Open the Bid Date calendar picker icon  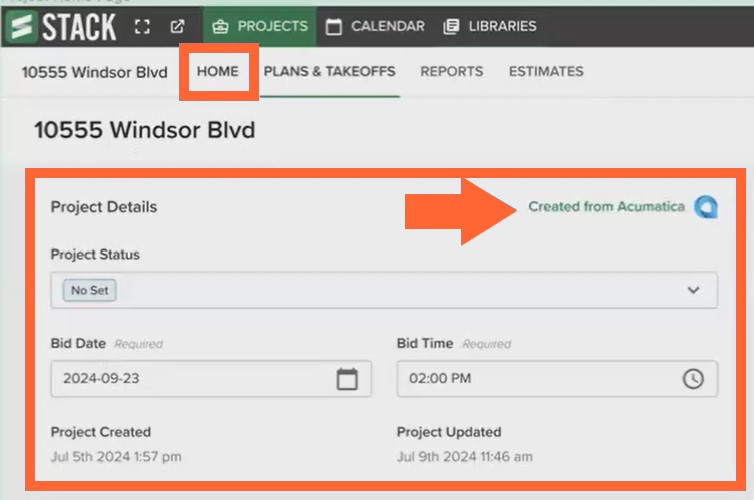pyautogui.click(x=347, y=379)
